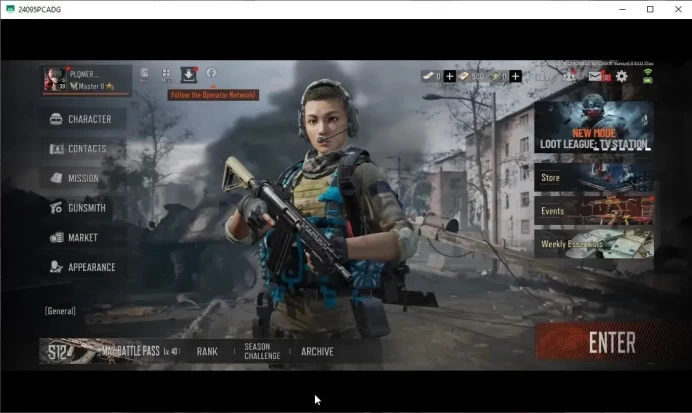
Task: Open the Store banner
Action: (x=594, y=177)
